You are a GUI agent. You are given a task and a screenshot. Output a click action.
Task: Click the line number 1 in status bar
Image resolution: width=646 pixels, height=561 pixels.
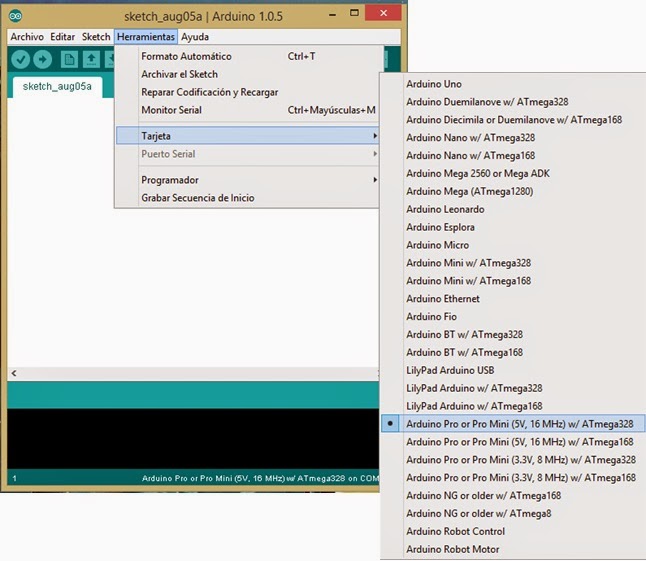coord(14,478)
